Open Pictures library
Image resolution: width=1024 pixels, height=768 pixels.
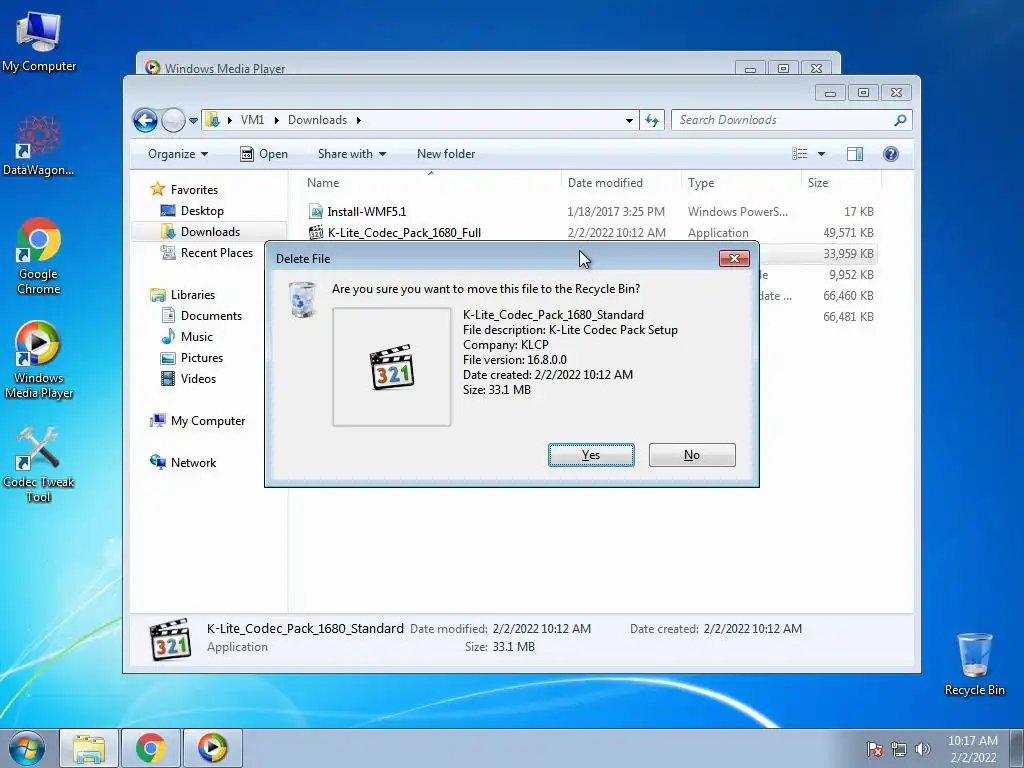click(x=202, y=358)
